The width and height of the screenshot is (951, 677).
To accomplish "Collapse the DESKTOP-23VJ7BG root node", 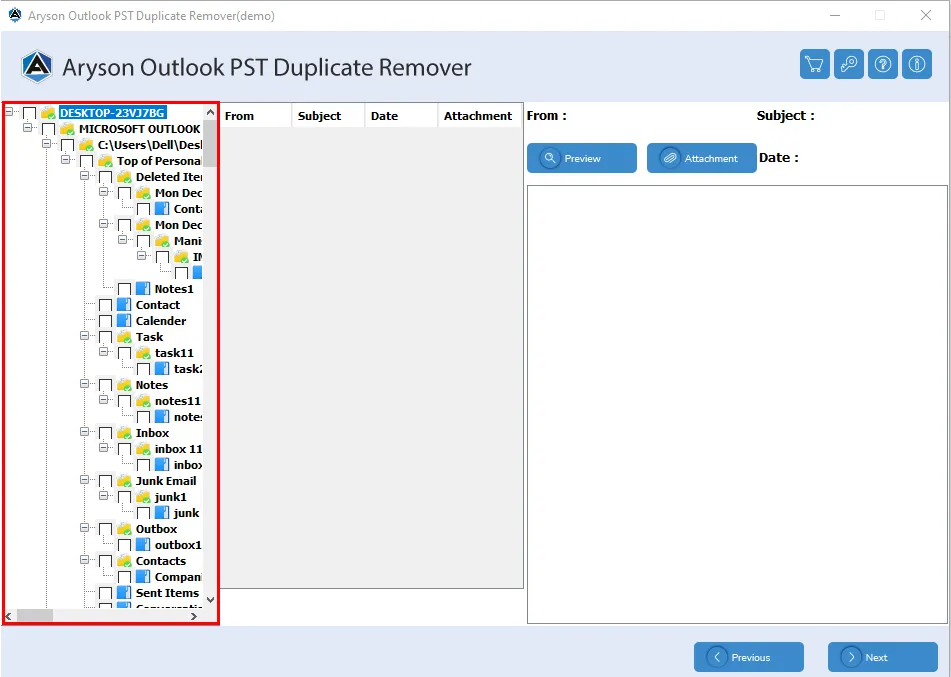I will [8, 112].
